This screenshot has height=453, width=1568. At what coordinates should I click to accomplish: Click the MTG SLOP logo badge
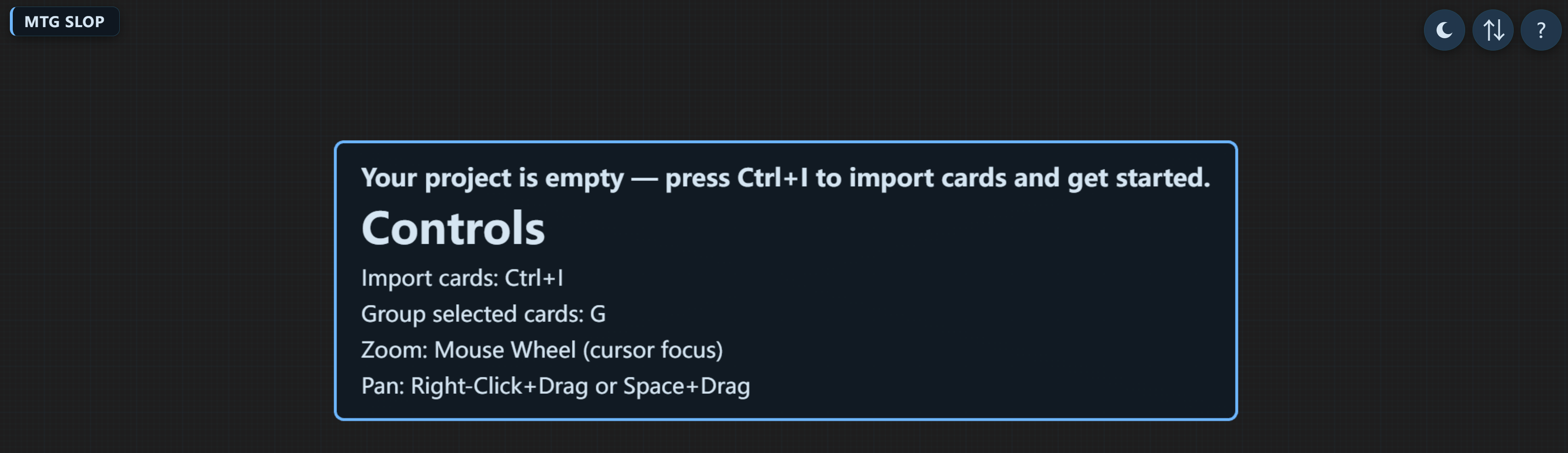(65, 22)
